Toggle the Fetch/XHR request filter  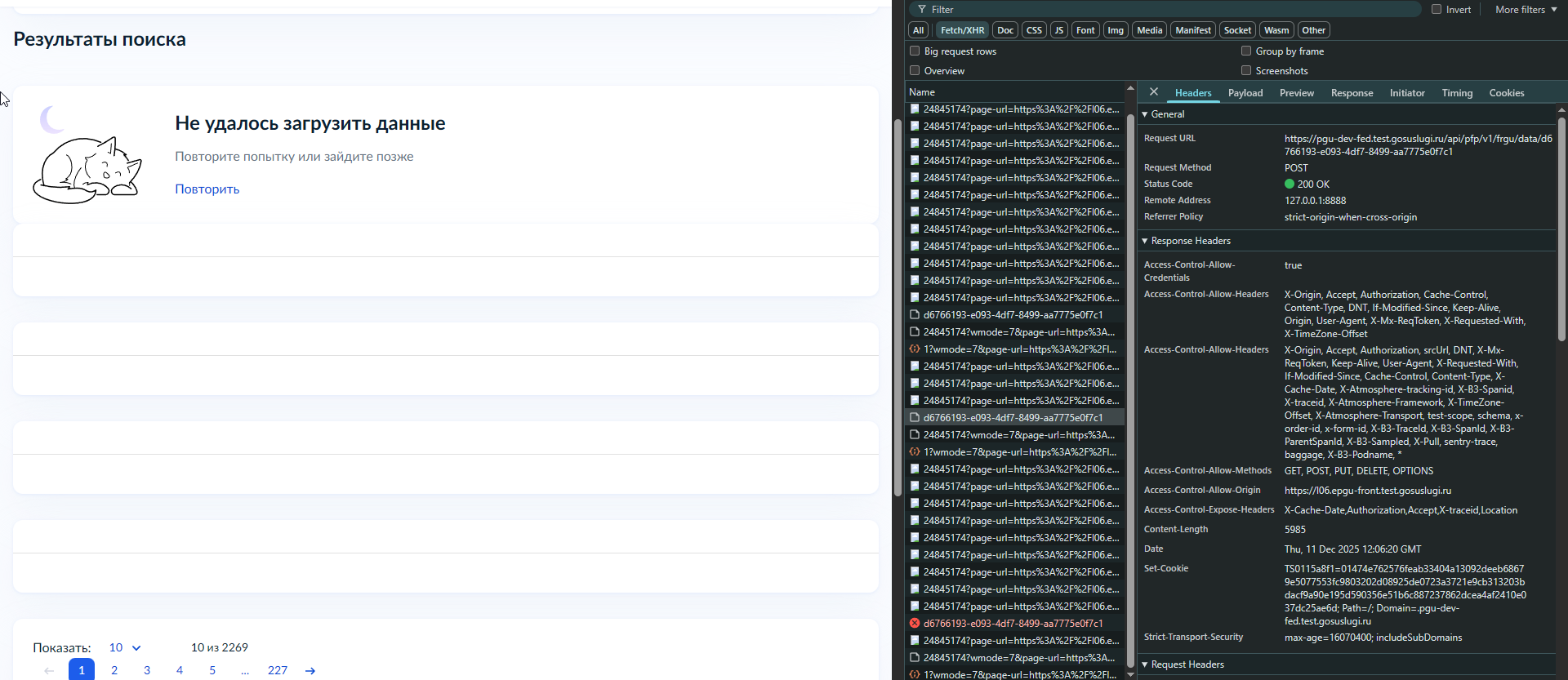(x=963, y=30)
